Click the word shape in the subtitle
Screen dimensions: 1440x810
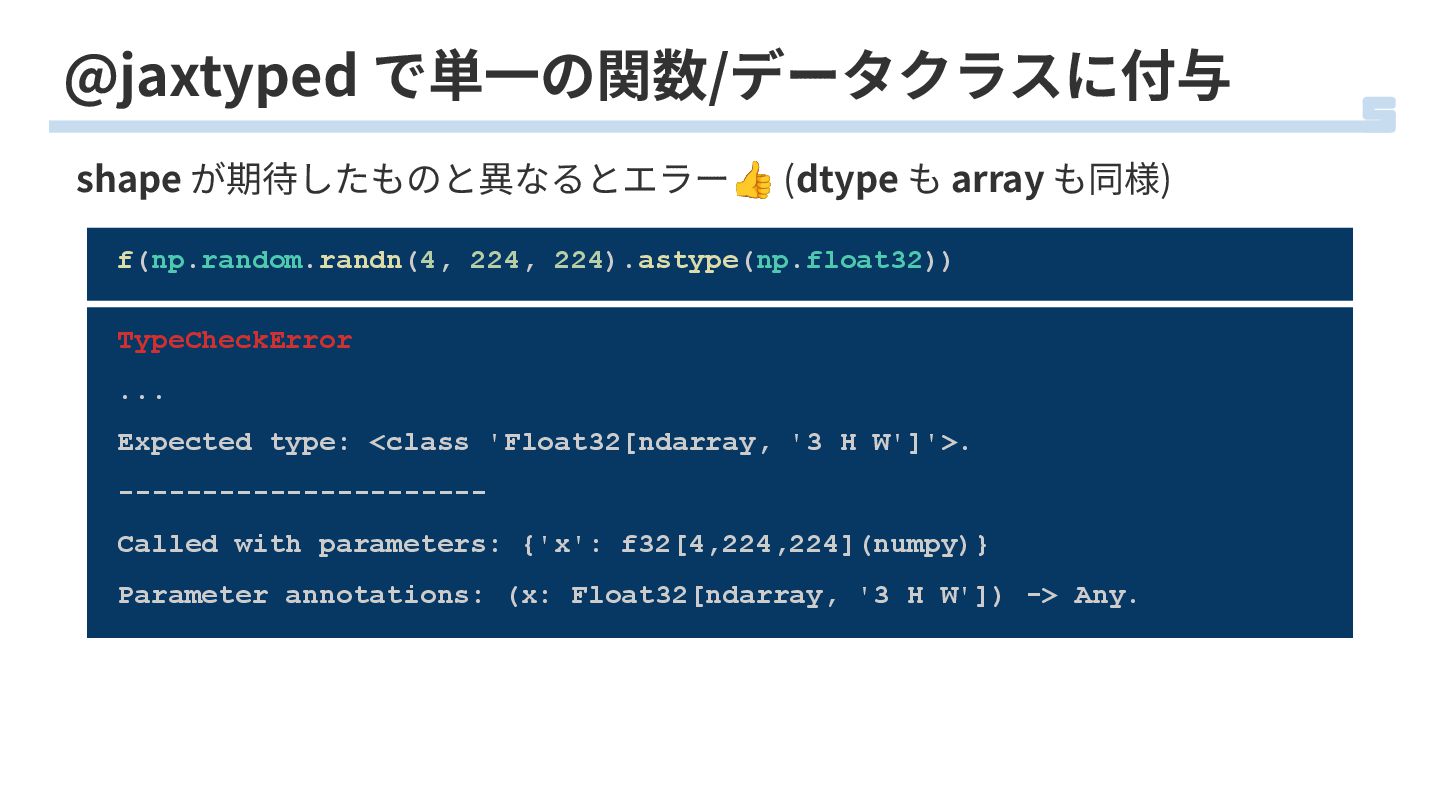(x=128, y=180)
